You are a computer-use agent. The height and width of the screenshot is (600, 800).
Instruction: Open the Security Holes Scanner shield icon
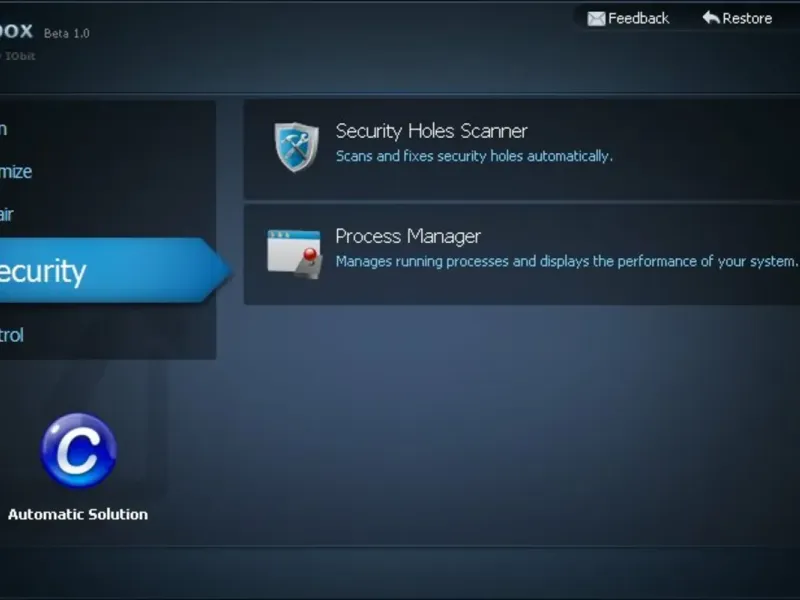[296, 147]
